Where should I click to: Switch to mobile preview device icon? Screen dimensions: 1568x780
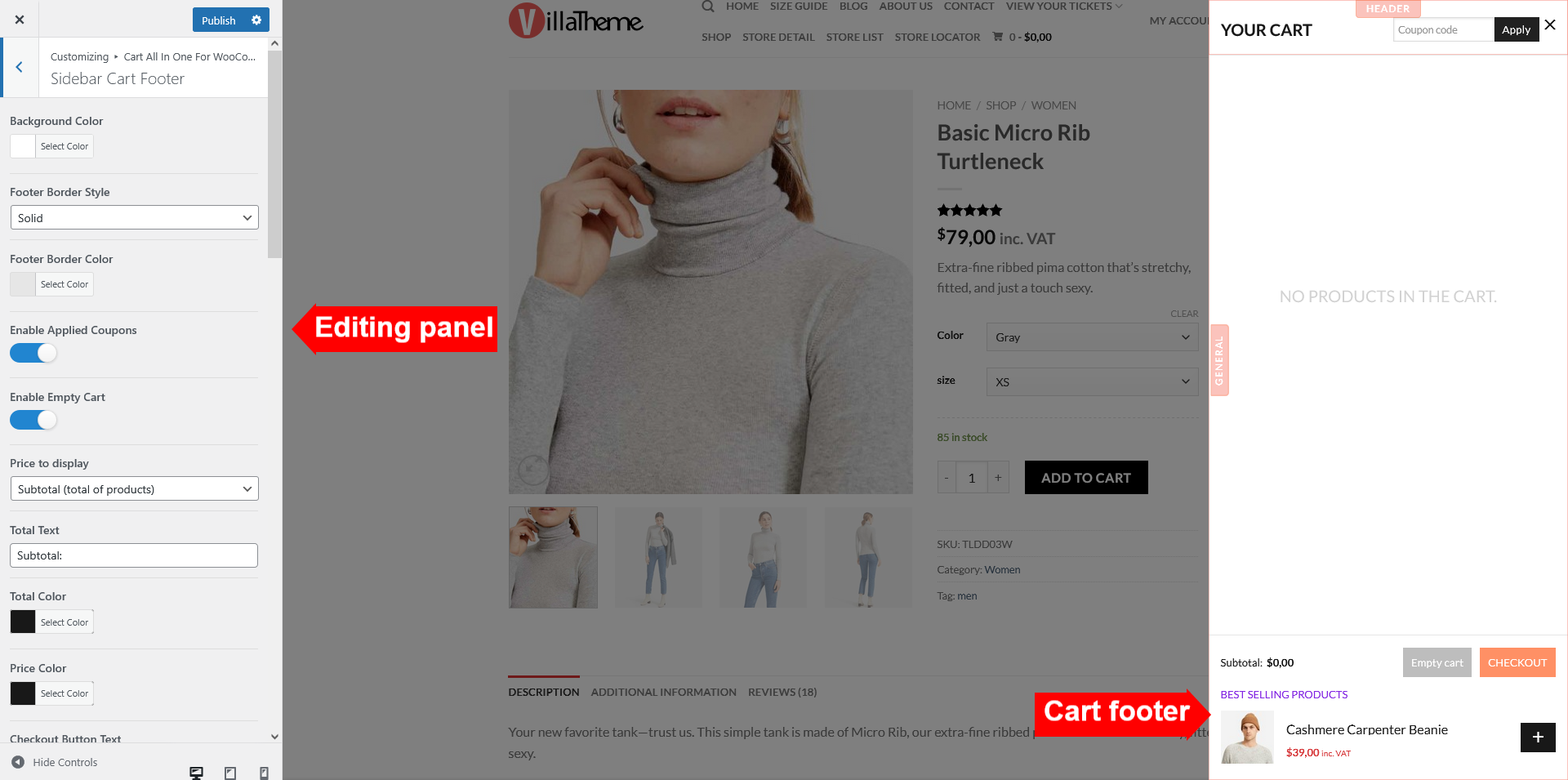pyautogui.click(x=264, y=773)
